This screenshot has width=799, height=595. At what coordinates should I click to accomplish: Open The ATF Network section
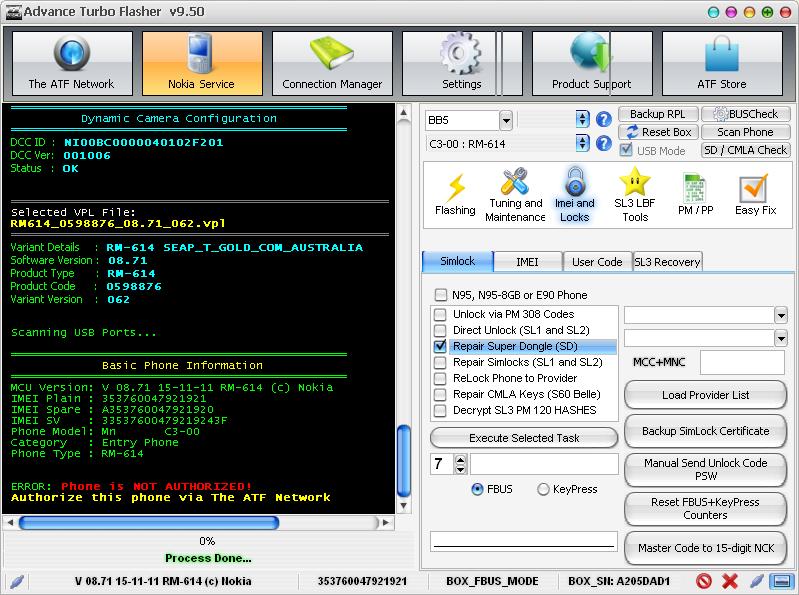pyautogui.click(x=72, y=63)
